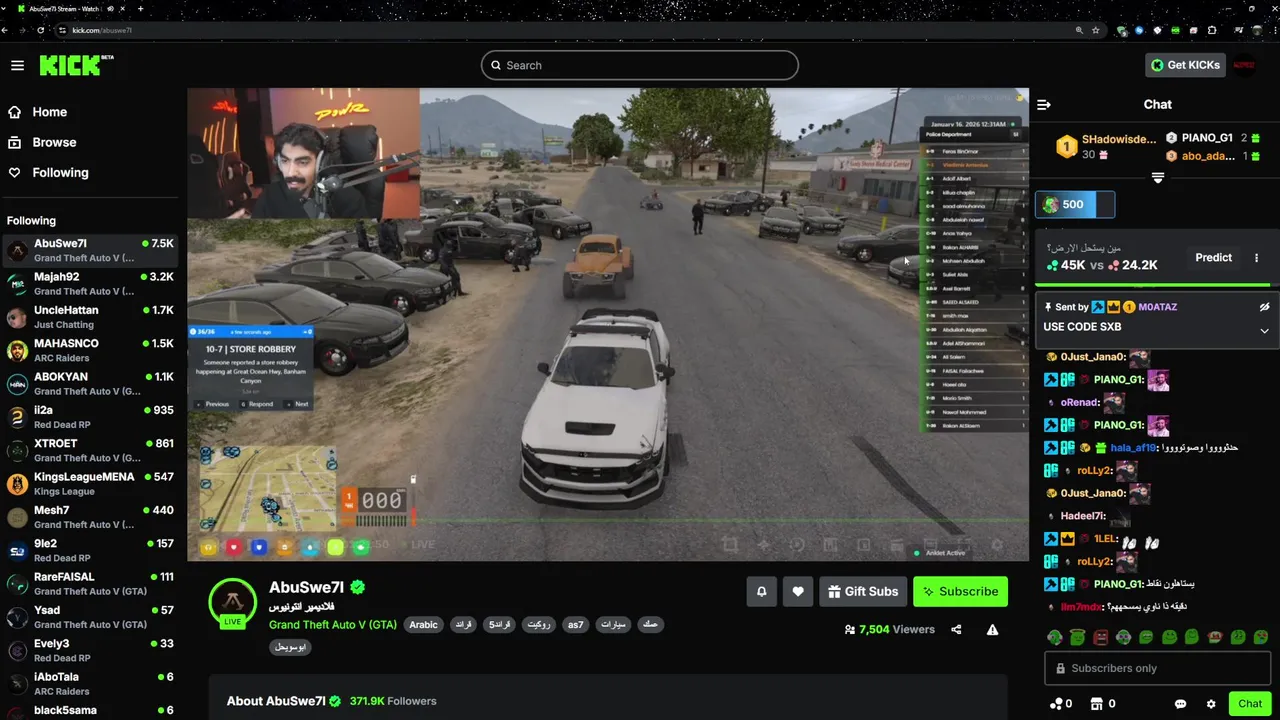Screen dimensions: 1280x720
Task: Open the user profile avatar in header
Action: tap(1244, 65)
